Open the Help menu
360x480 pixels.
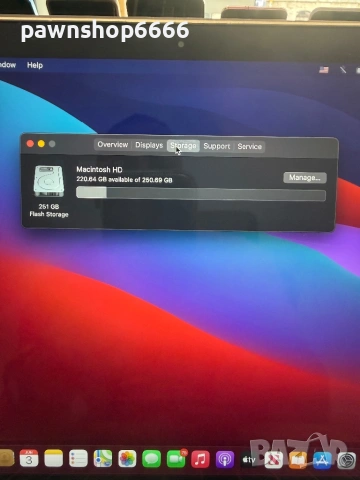pos(35,65)
